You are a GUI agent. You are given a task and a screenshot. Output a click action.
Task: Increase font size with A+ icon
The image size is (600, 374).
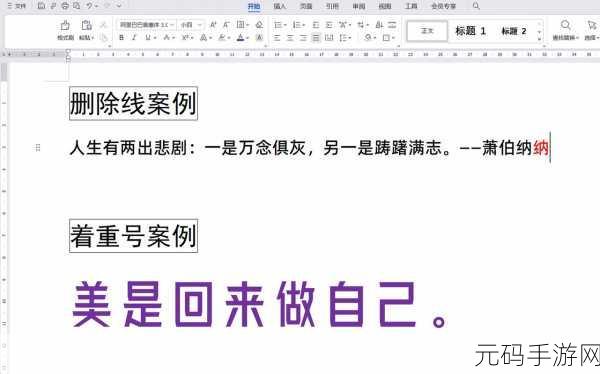click(x=213, y=25)
